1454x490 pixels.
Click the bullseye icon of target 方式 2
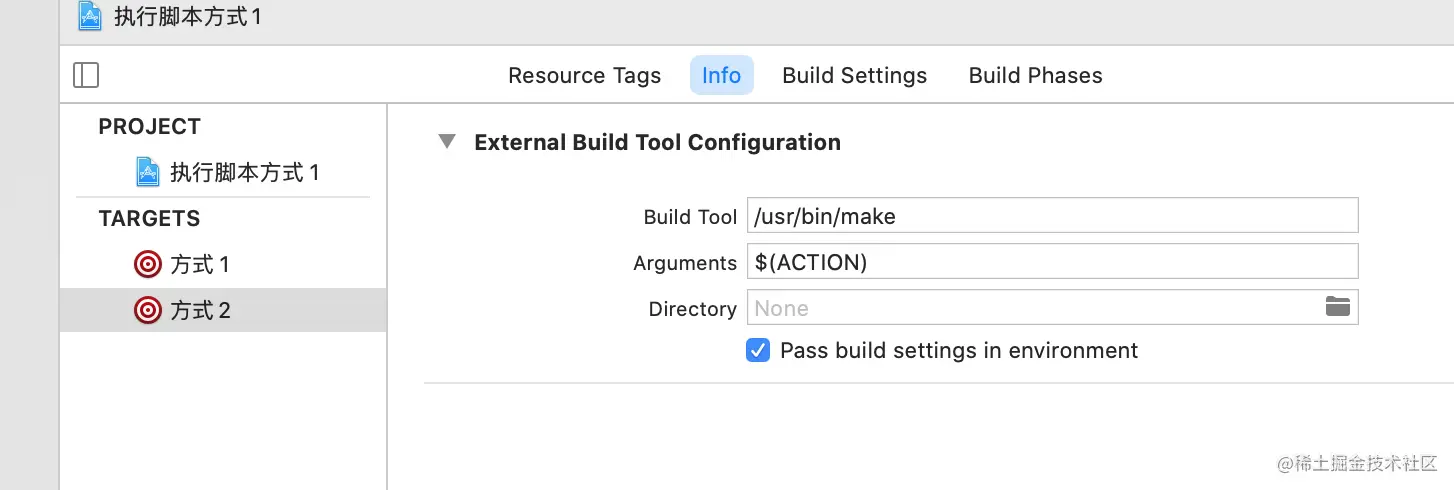147,310
